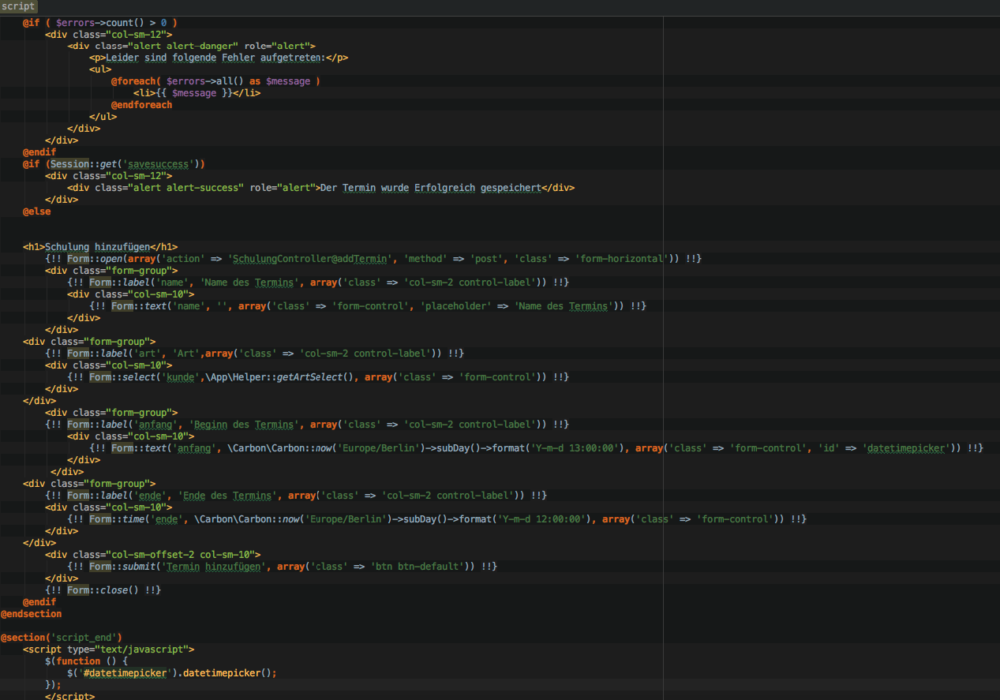Viewport: 1000px width, 700px height.
Task: Click the placeholder 'Name des Termins' string
Action: tap(564, 307)
